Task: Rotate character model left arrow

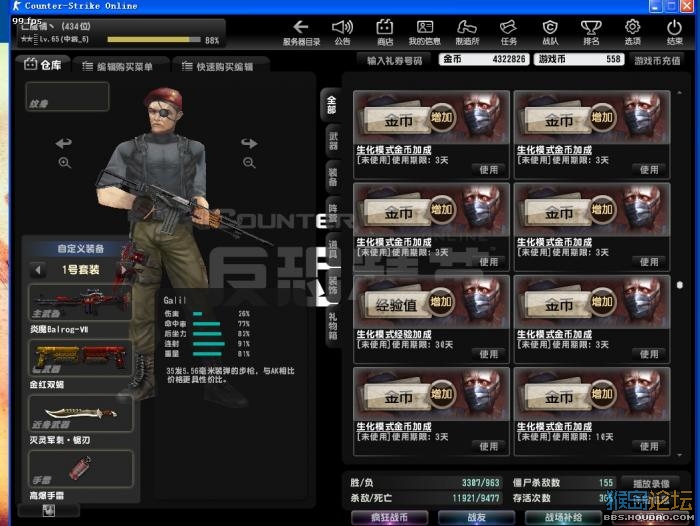Action: click(x=64, y=143)
